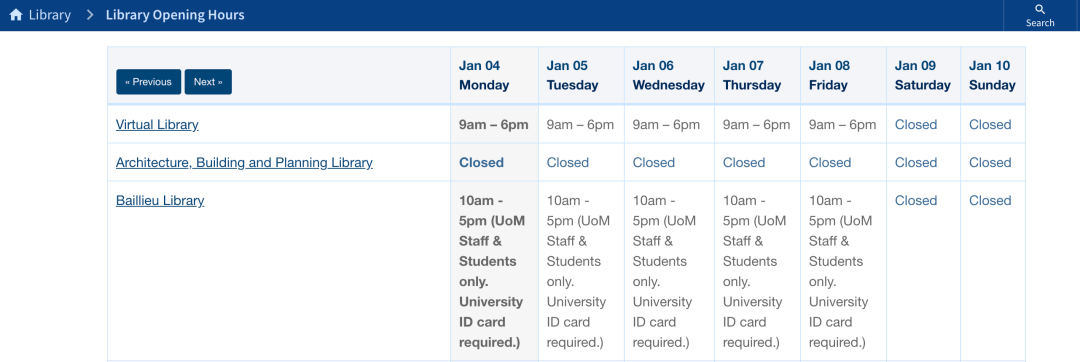Click Virtual Library Saturday Closed cell
Screen dimensions: 1080x362
(915, 125)
